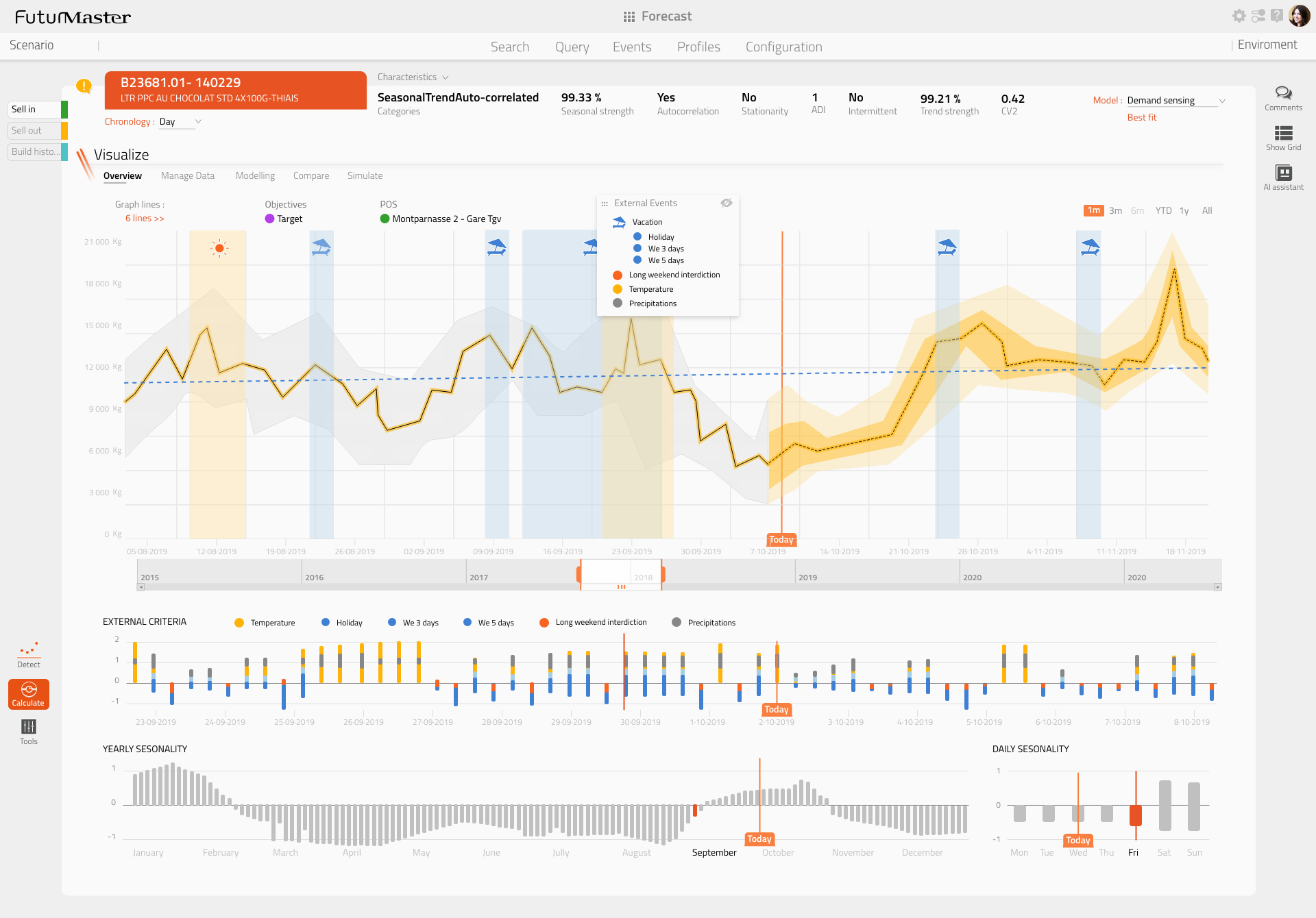Run forecast detection with the Detect icon
This screenshot has height=918, width=1316.
[29, 654]
